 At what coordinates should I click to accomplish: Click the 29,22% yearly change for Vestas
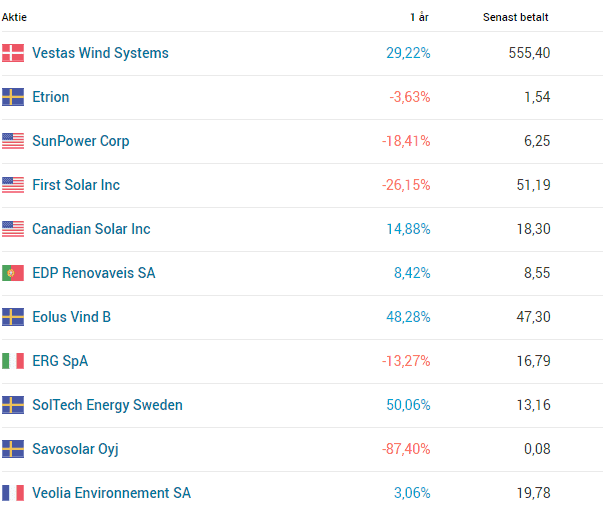pos(408,53)
